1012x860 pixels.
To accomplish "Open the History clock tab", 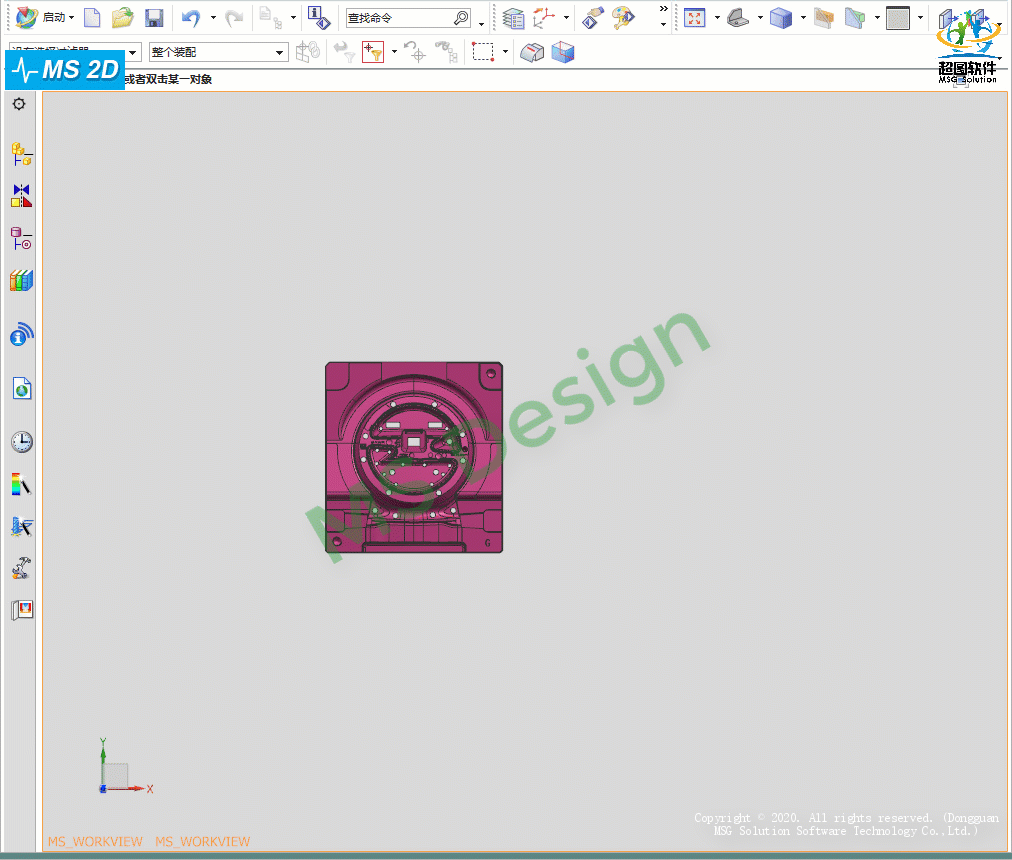I will pos(21,442).
